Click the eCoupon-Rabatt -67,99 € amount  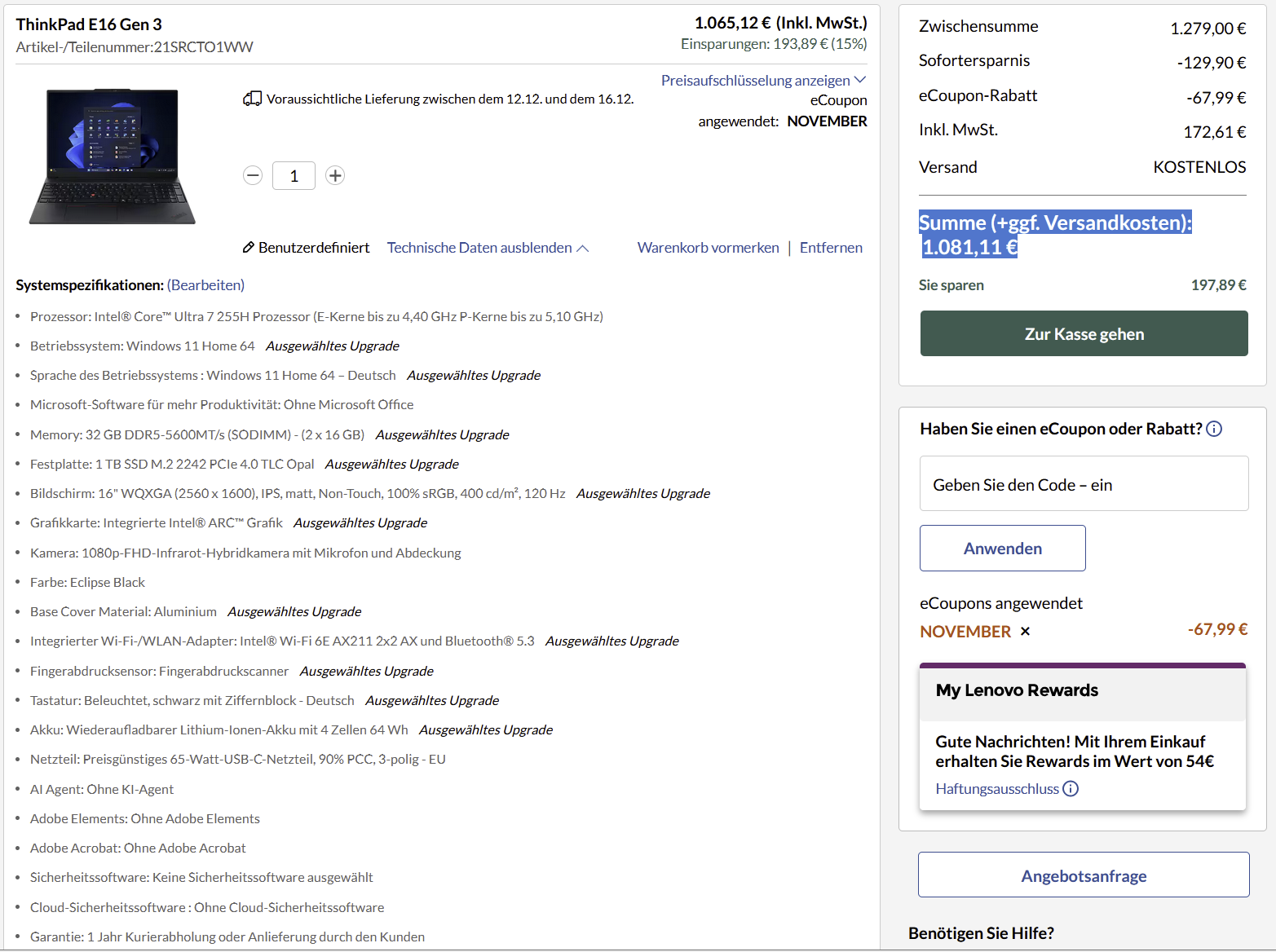point(1216,98)
